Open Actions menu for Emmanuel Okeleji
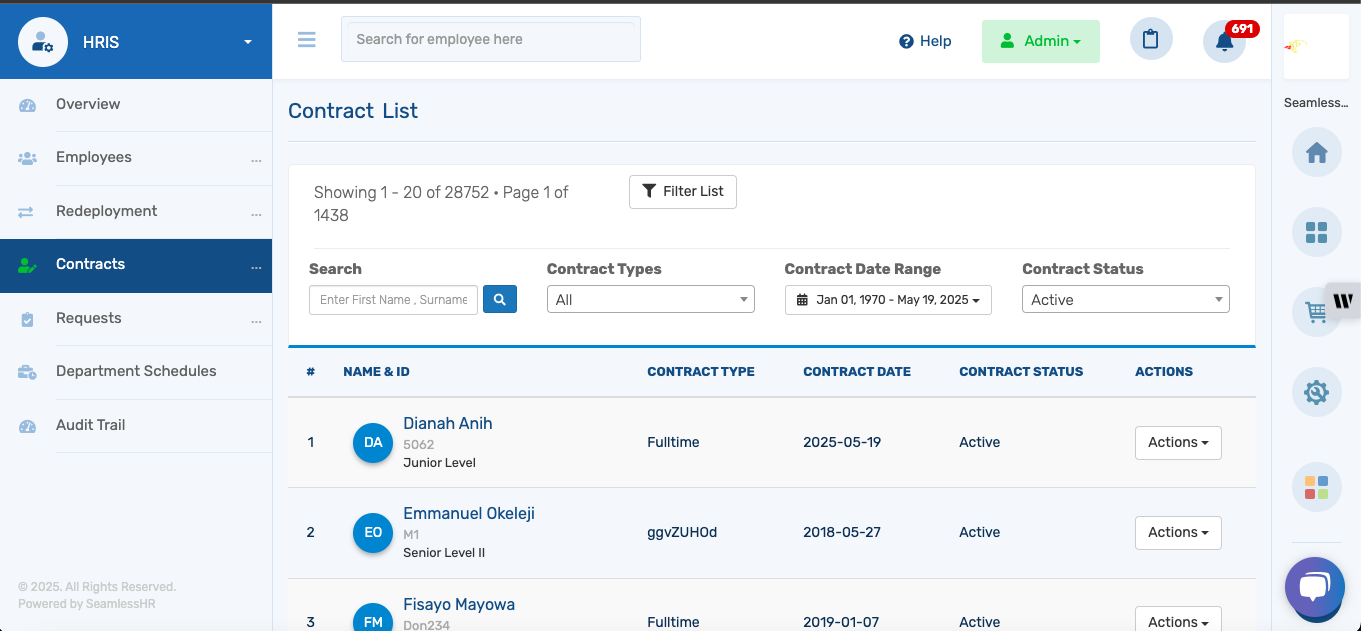This screenshot has height=631, width=1361. coord(1178,533)
